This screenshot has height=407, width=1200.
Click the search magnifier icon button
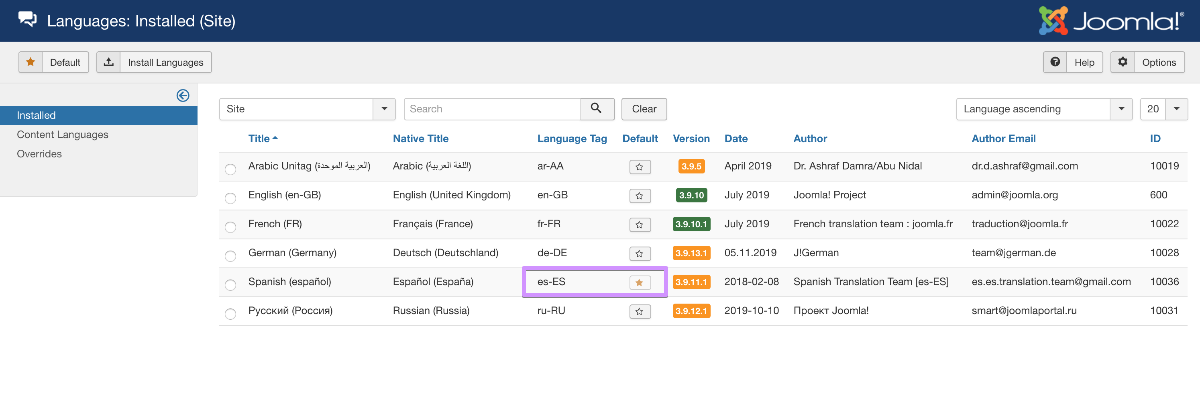pos(596,109)
